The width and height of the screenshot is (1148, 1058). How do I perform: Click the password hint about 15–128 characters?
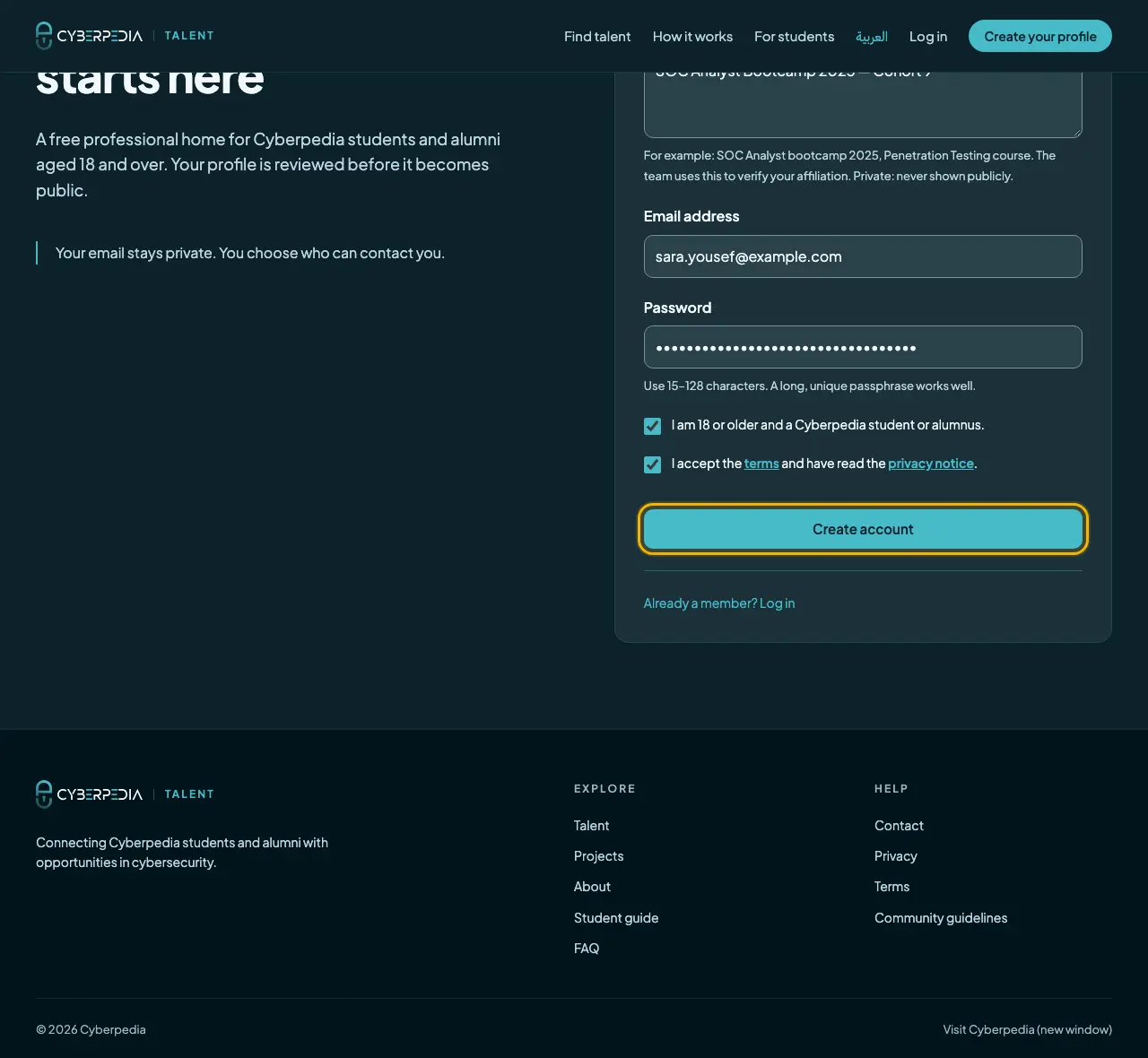point(809,386)
